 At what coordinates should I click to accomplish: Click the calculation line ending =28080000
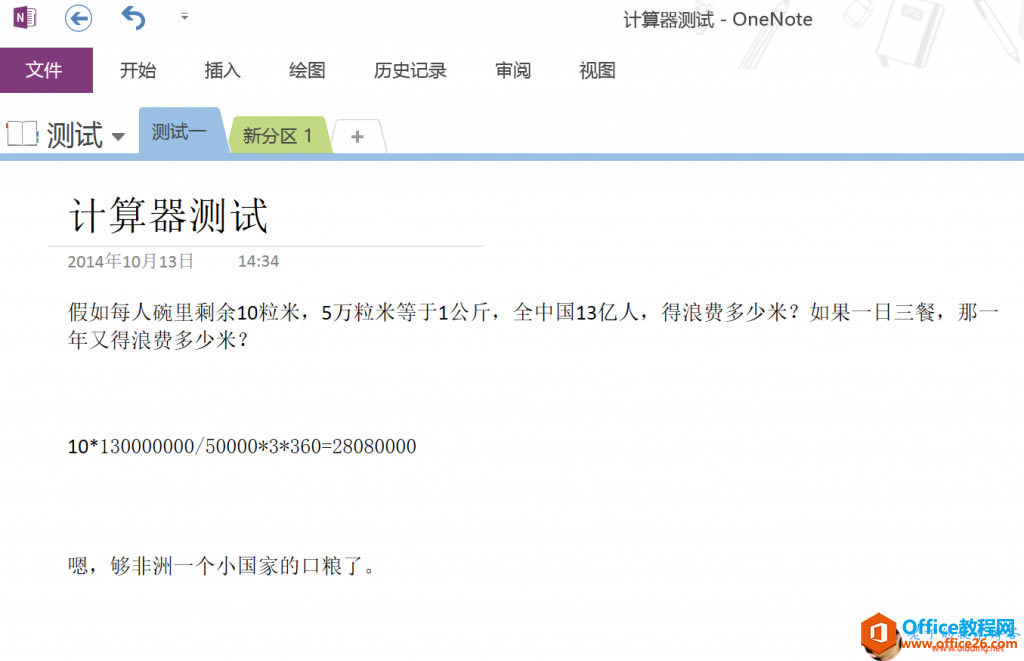[242, 446]
